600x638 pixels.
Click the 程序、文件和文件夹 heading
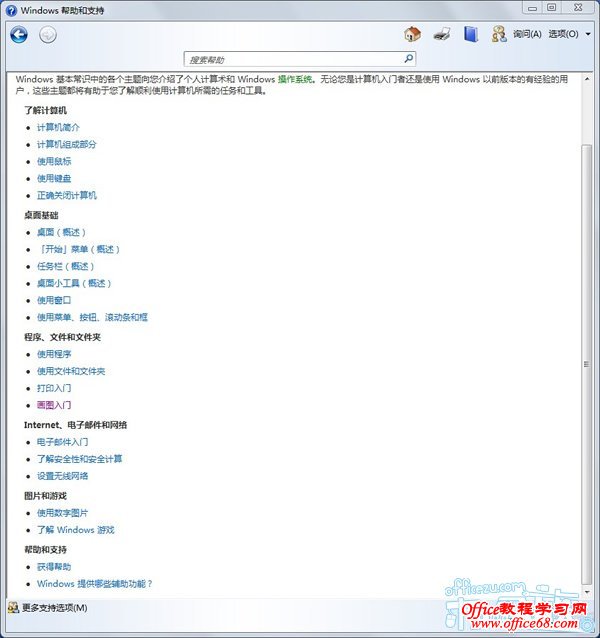point(62,337)
